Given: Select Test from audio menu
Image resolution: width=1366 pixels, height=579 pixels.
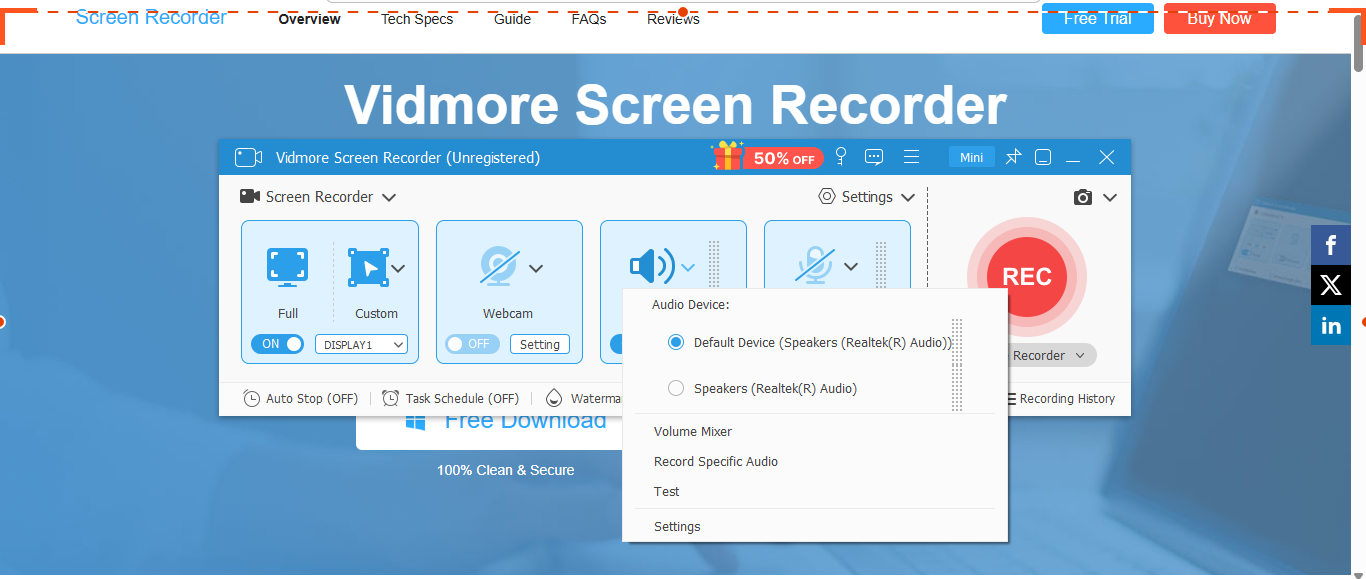Looking at the screenshot, I should 667,492.
